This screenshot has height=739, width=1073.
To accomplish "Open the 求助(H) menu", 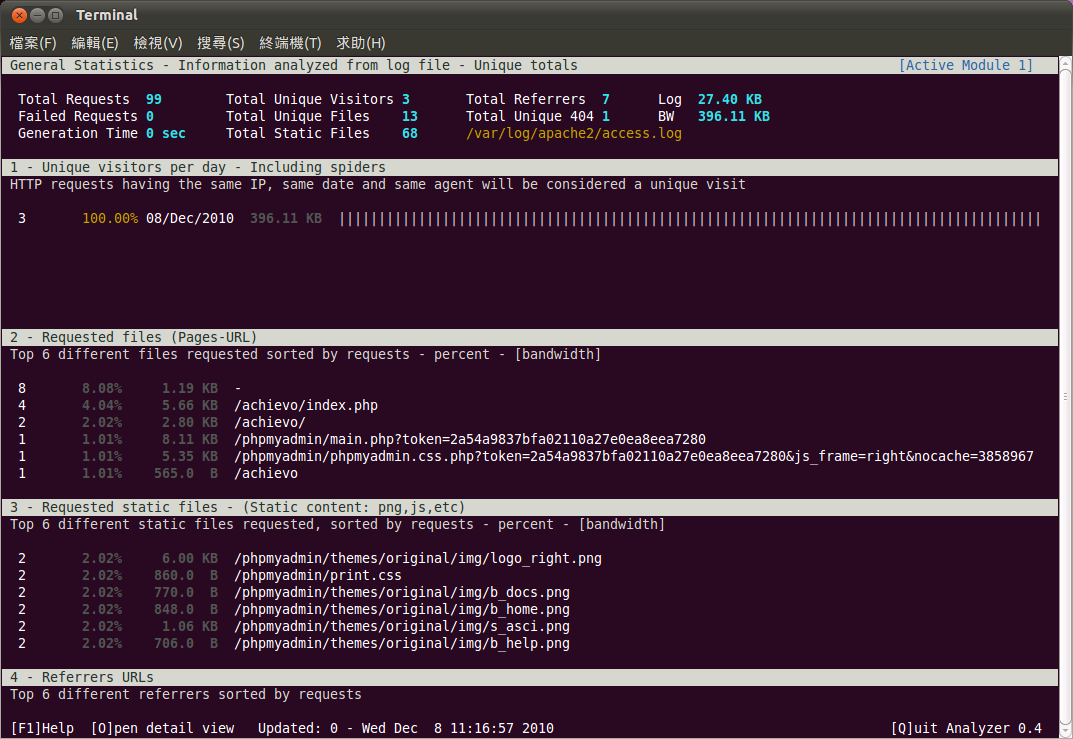I will pyautogui.click(x=361, y=43).
